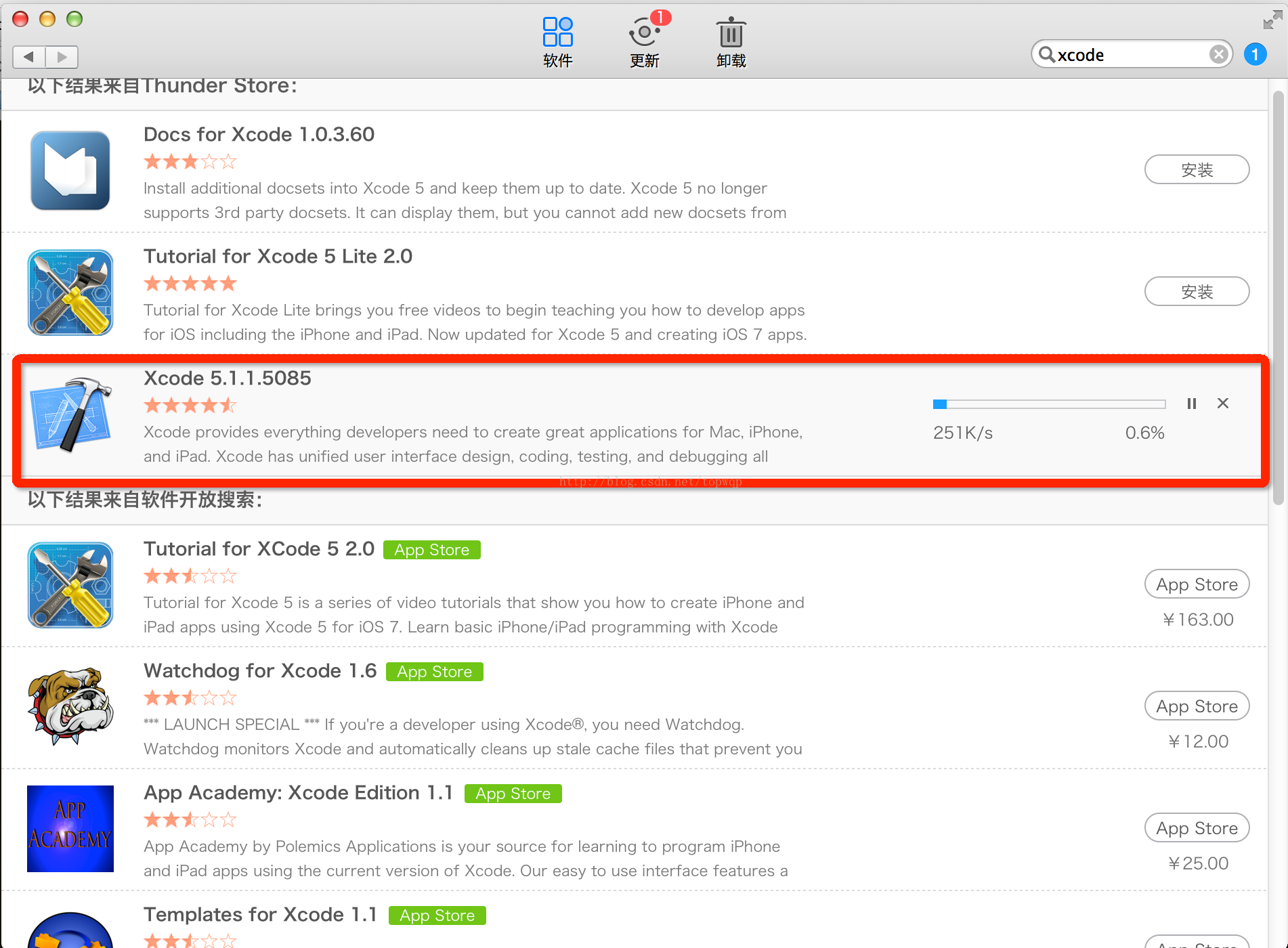This screenshot has height=948, width=1288.
Task: Click the vertical scrollbar thumb
Action: pos(1278,298)
